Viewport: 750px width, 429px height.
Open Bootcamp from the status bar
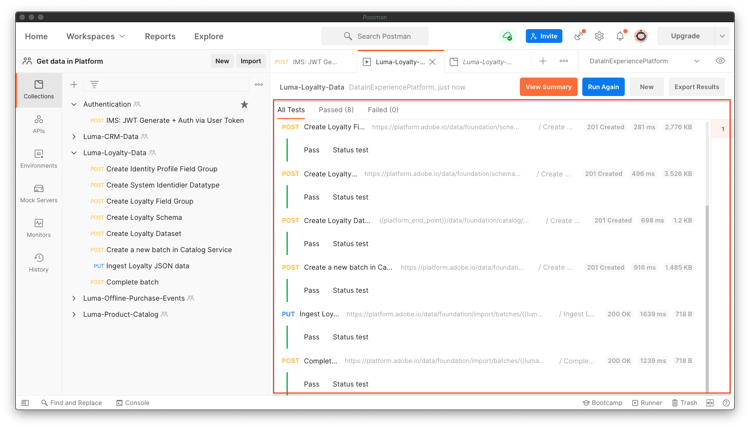[x=602, y=403]
